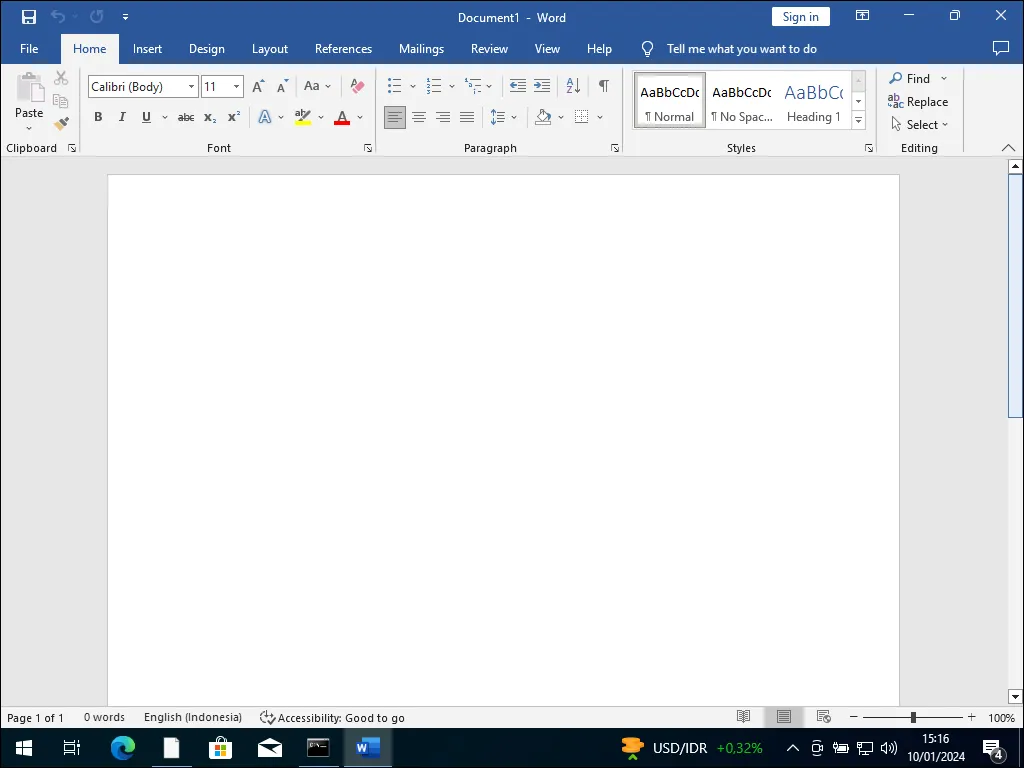Click the zoom slider handle in status bar
The image size is (1024, 768).
pos(913,717)
